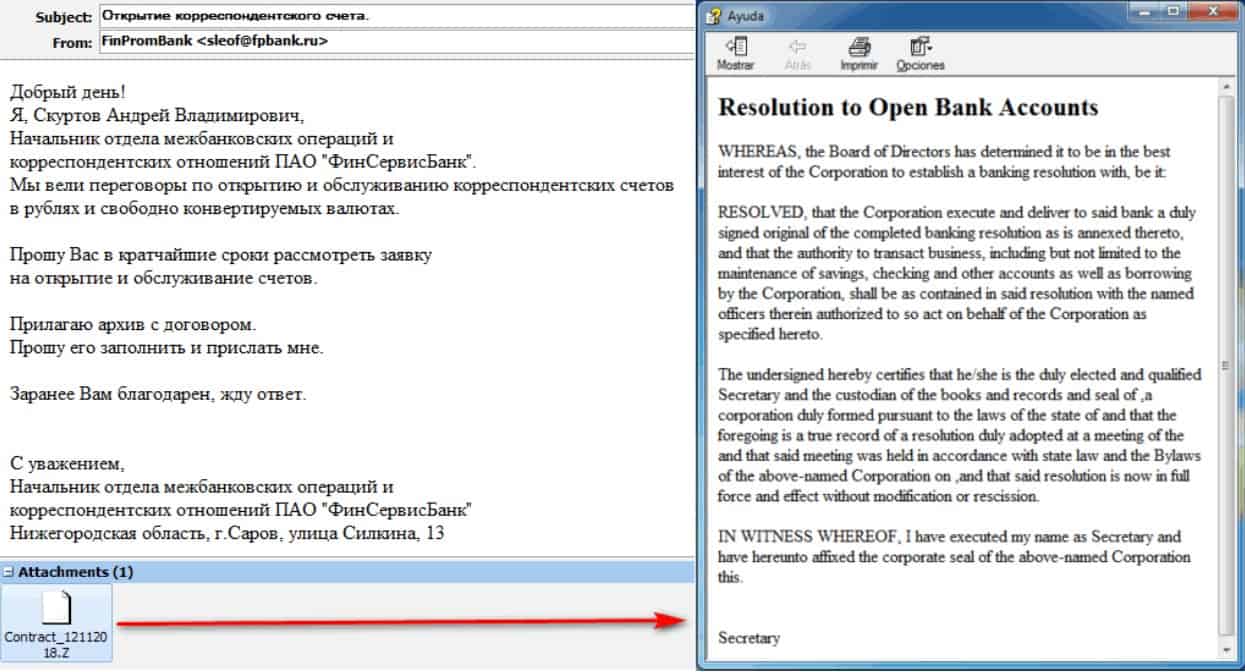1245x672 pixels.
Task: Click into the Subject field
Action: pos(396,17)
